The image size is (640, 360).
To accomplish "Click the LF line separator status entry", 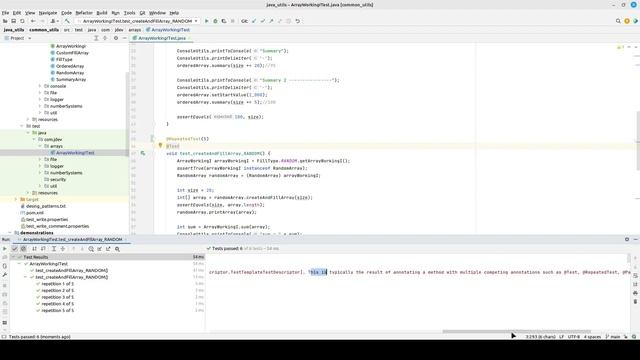I will [561, 337].
